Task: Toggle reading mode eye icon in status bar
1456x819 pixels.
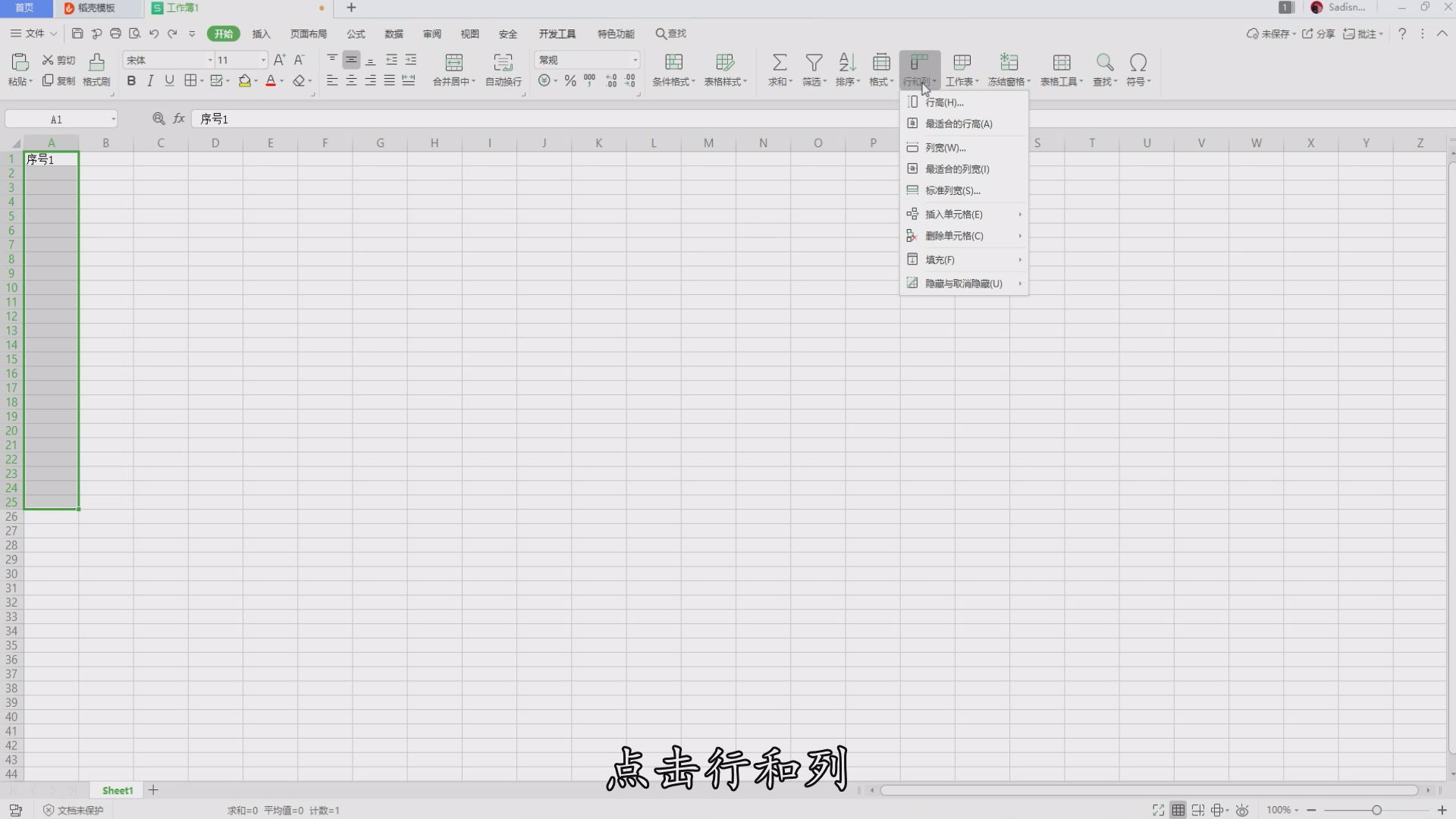Action: point(1242,810)
